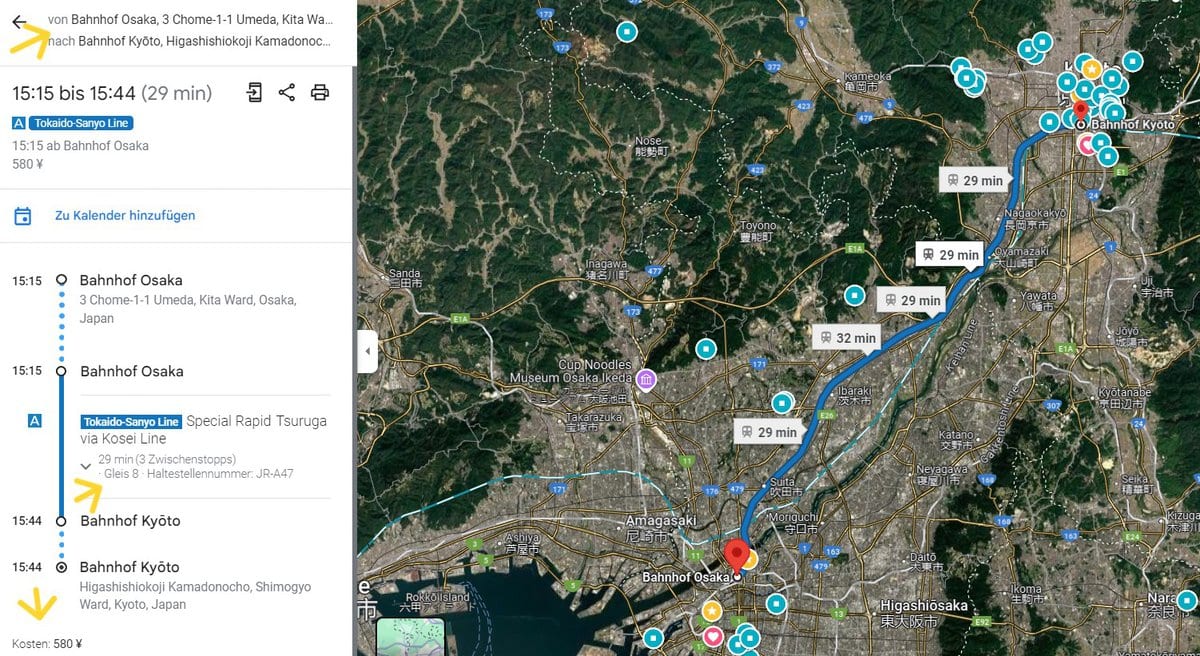Viewport: 1200px width, 656px height.
Task: Select the 29 min label near Suita
Action: [x=767, y=432]
